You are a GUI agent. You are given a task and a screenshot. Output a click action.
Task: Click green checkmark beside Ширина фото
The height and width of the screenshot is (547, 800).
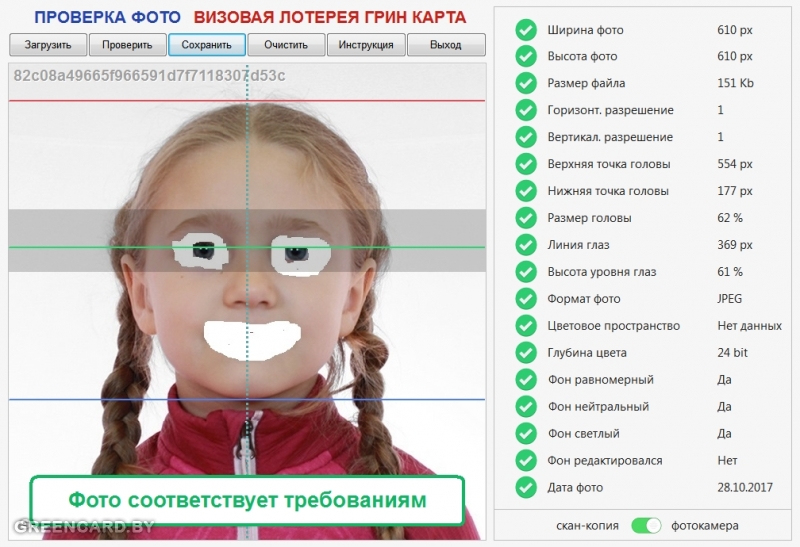[x=526, y=30]
